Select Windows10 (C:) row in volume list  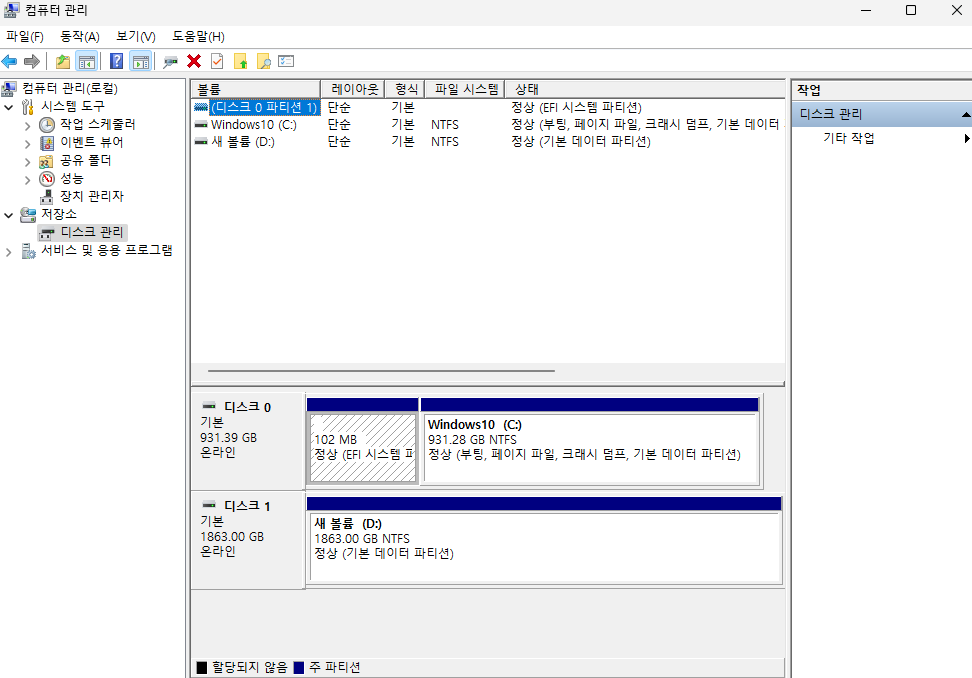(488, 125)
